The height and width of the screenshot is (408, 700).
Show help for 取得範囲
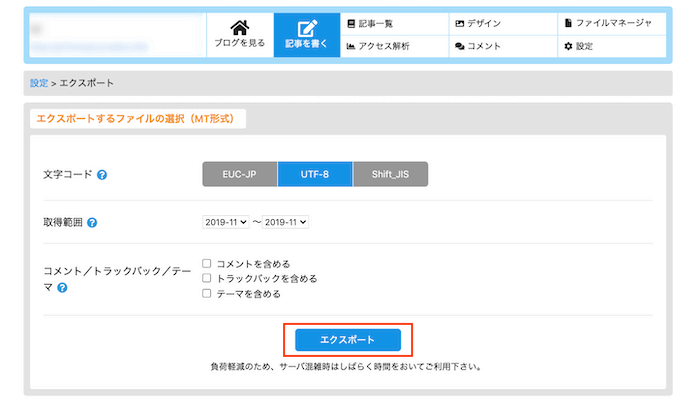92,223
